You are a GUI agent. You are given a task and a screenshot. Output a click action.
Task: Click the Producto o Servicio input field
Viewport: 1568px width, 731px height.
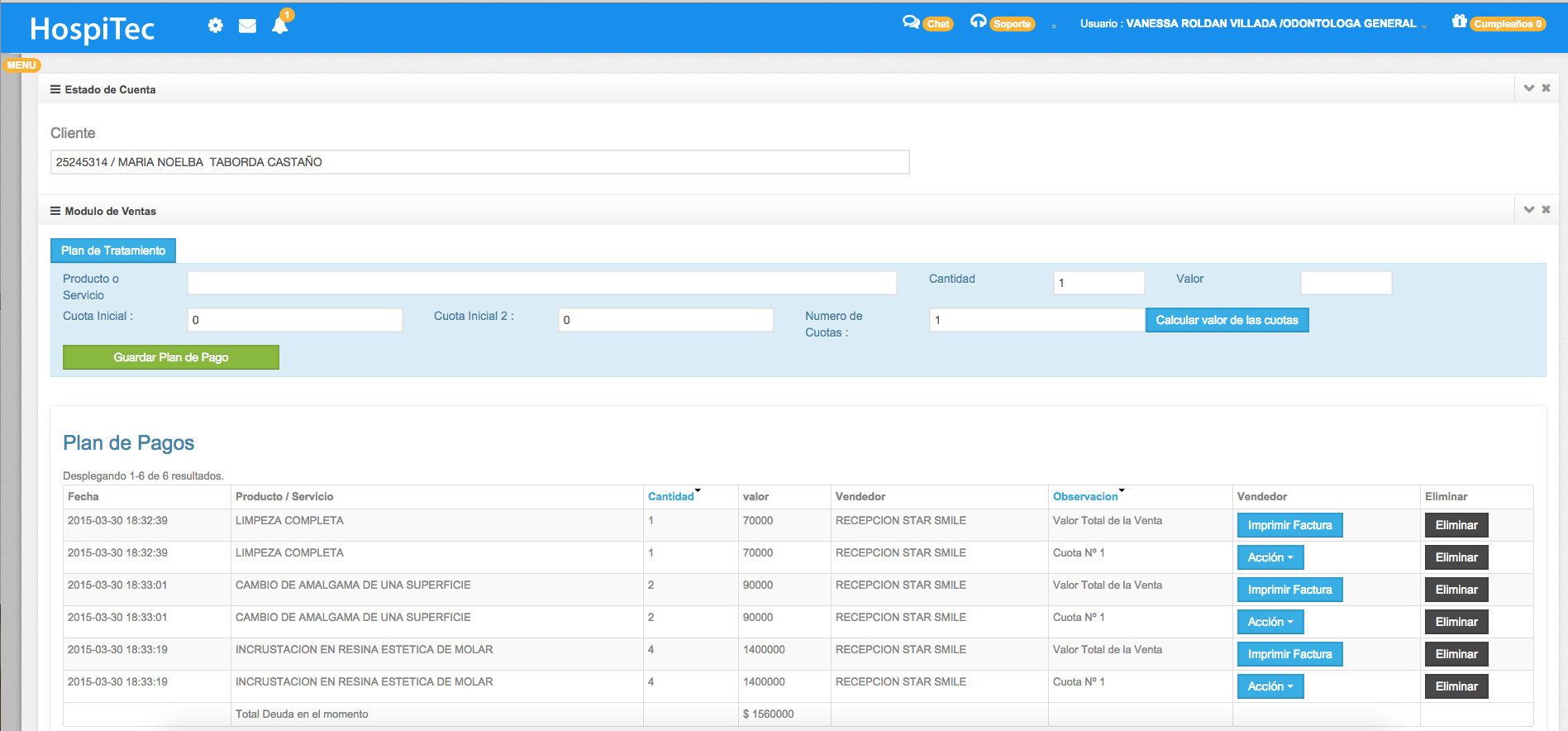click(x=541, y=283)
